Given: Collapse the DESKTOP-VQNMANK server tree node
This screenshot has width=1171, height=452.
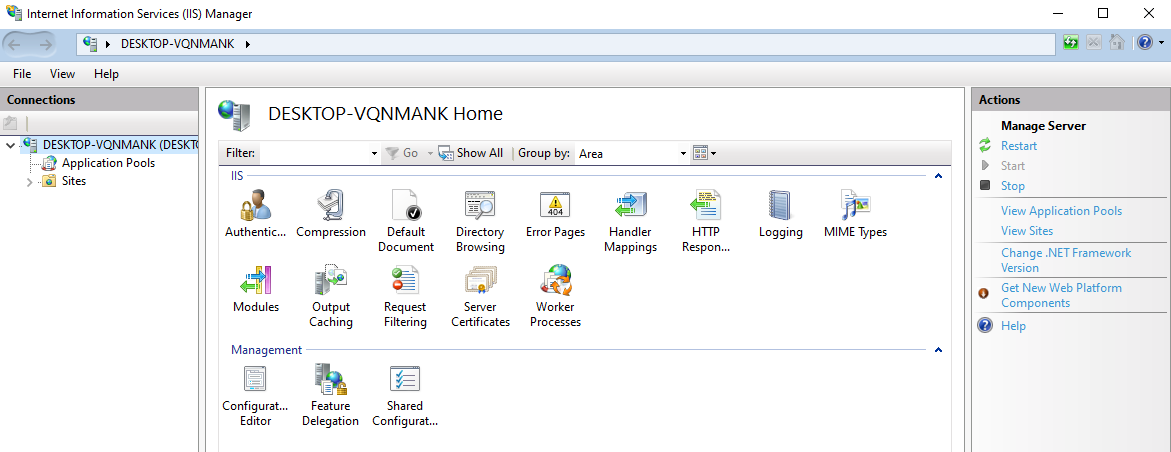Looking at the screenshot, I should pyautogui.click(x=10, y=145).
